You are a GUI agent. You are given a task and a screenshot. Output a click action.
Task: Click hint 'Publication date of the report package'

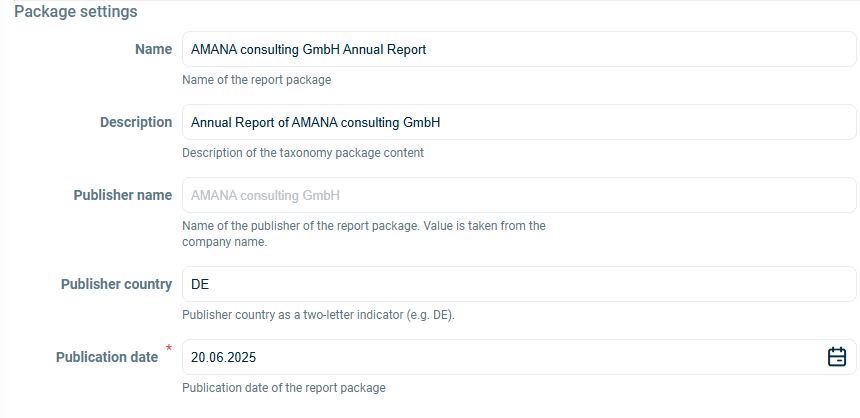[284, 388]
